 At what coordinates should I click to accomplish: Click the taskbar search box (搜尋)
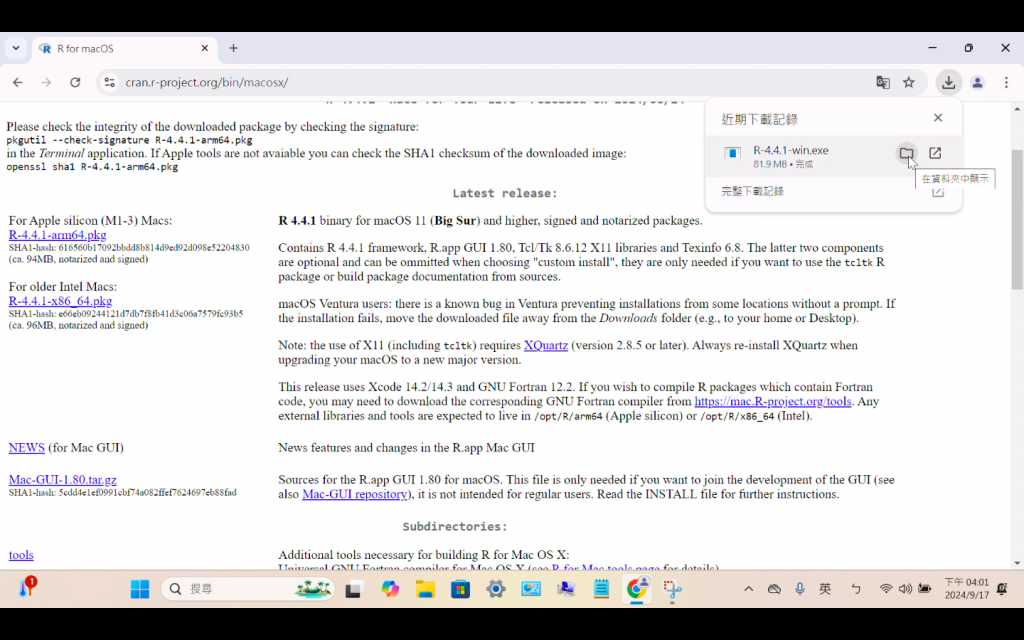click(x=248, y=589)
